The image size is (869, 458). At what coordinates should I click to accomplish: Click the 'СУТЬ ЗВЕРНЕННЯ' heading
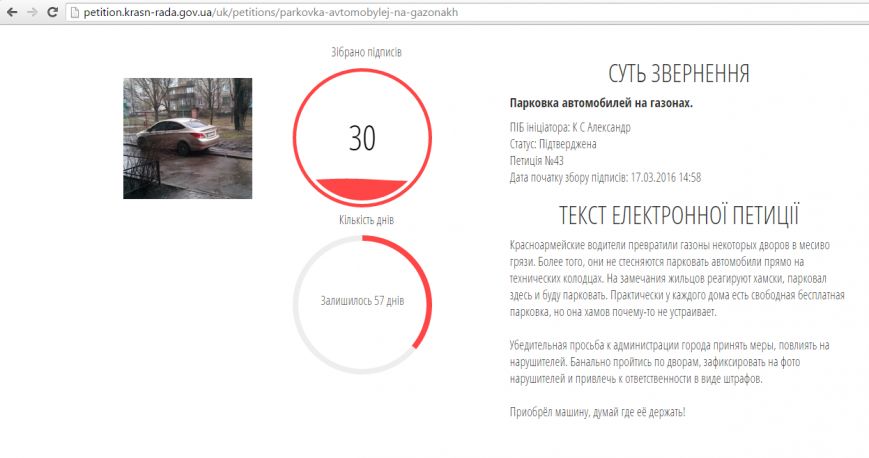(x=679, y=74)
